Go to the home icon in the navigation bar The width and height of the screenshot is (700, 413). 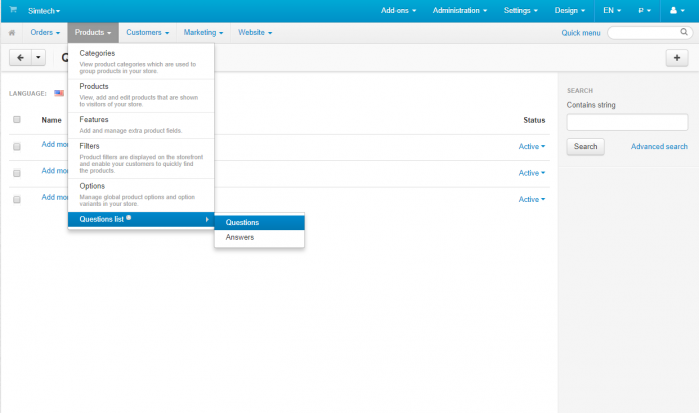pyautogui.click(x=12, y=33)
